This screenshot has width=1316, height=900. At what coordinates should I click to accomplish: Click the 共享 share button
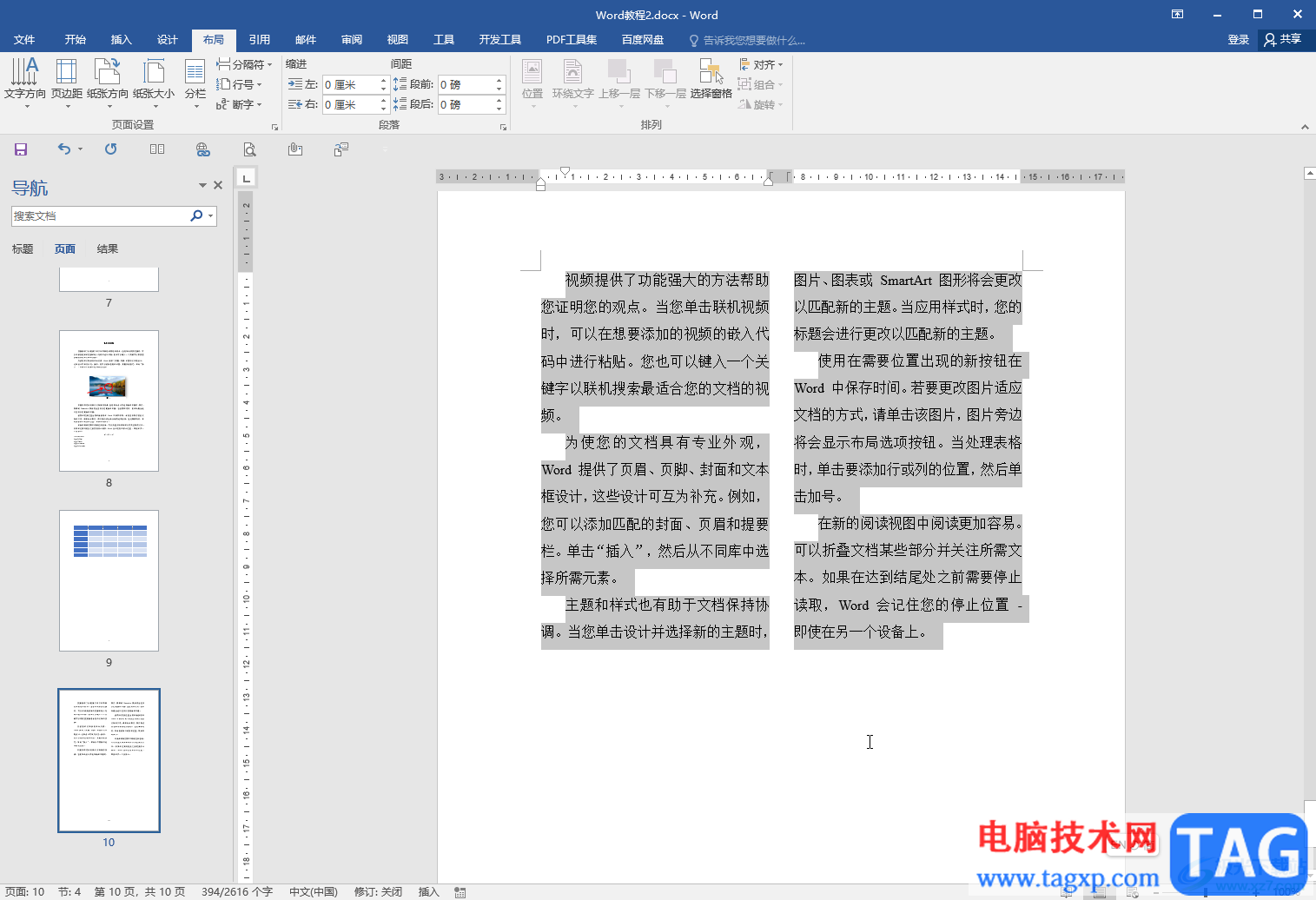[1283, 39]
